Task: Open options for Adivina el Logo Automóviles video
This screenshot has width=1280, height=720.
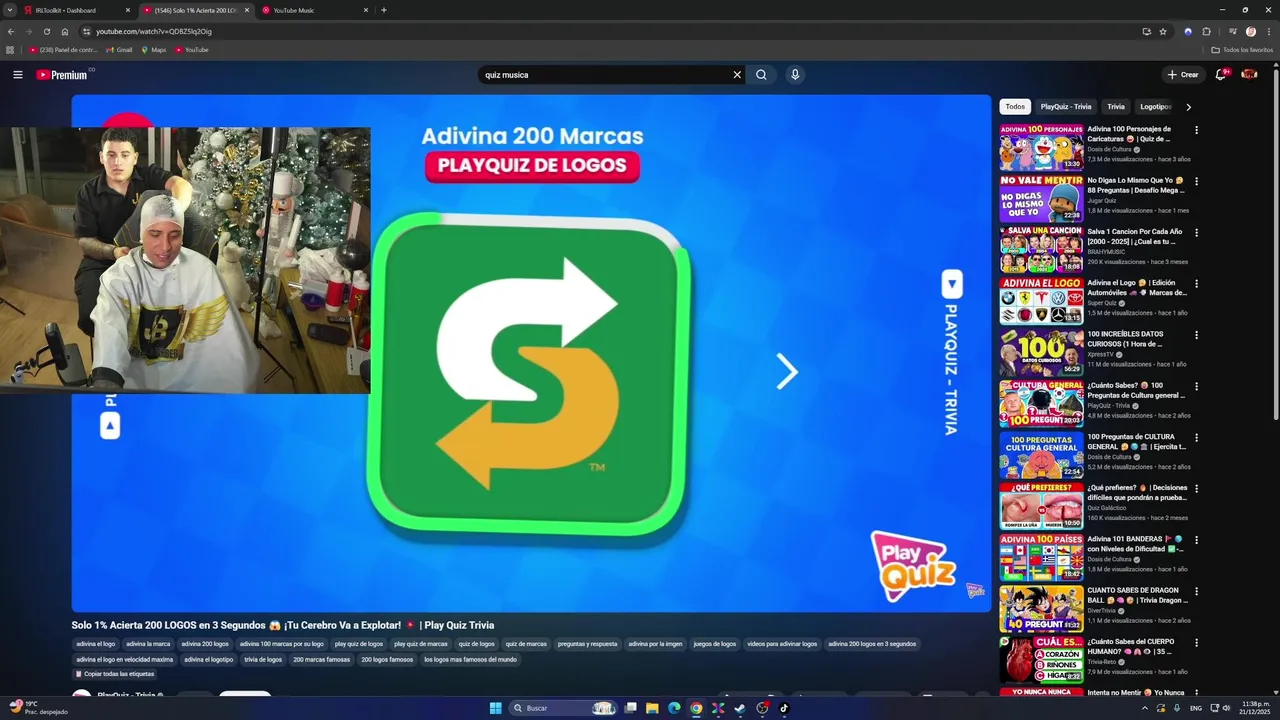Action: [1196, 284]
